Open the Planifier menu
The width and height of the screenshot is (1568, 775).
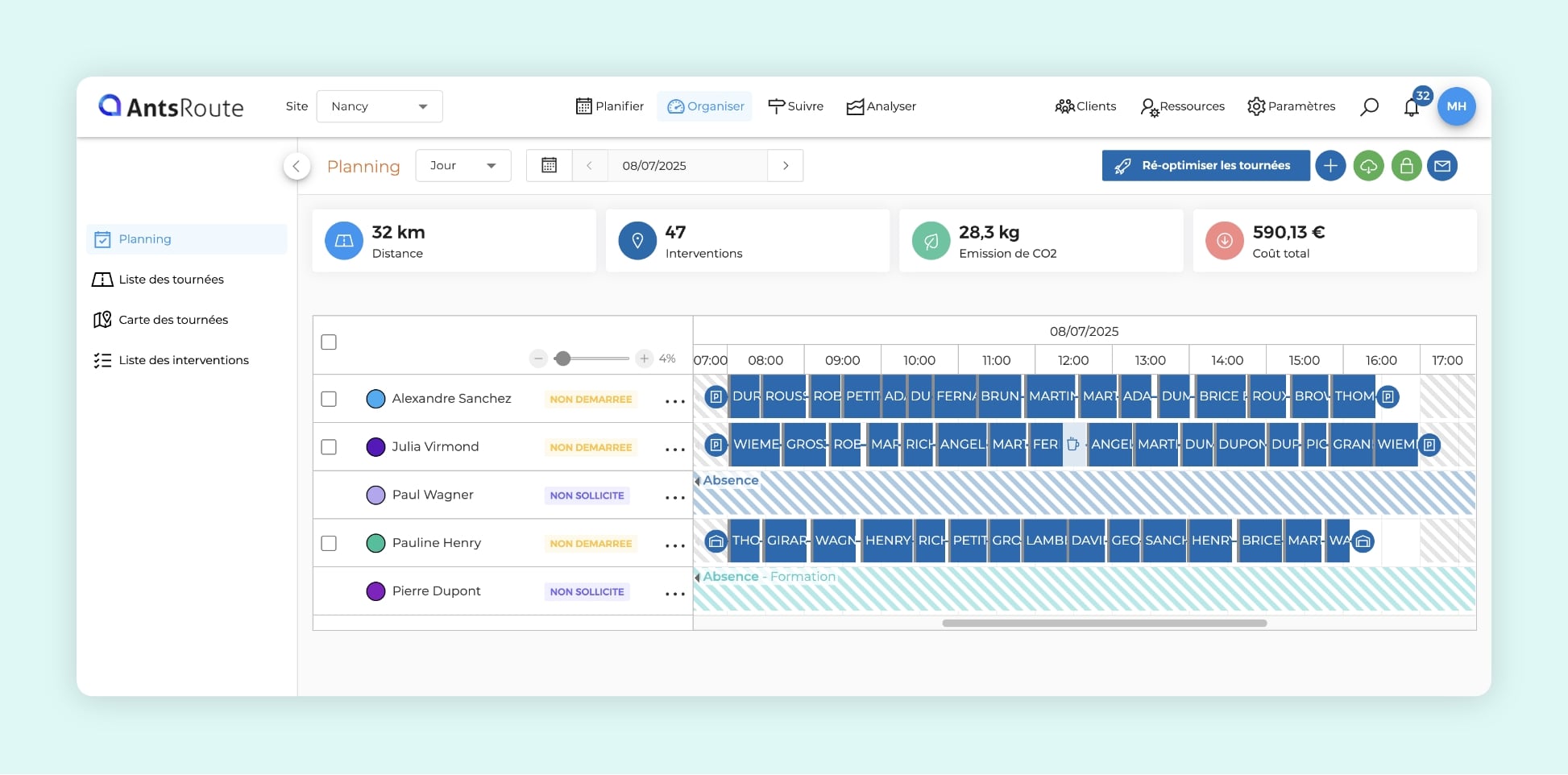point(610,106)
